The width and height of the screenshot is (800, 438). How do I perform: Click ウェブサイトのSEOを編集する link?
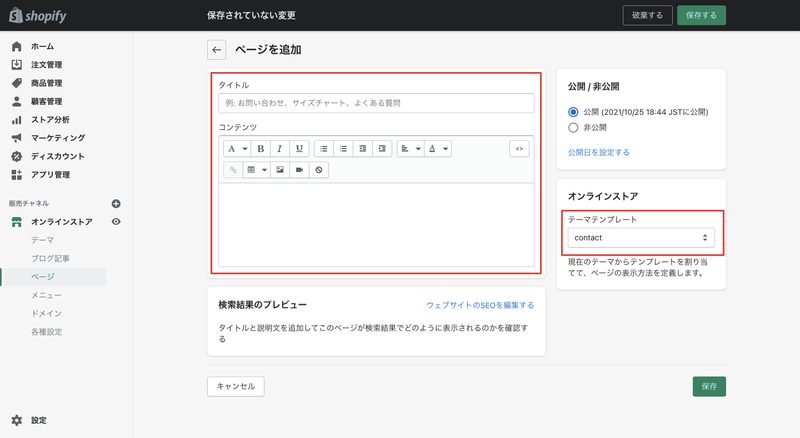[480, 305]
